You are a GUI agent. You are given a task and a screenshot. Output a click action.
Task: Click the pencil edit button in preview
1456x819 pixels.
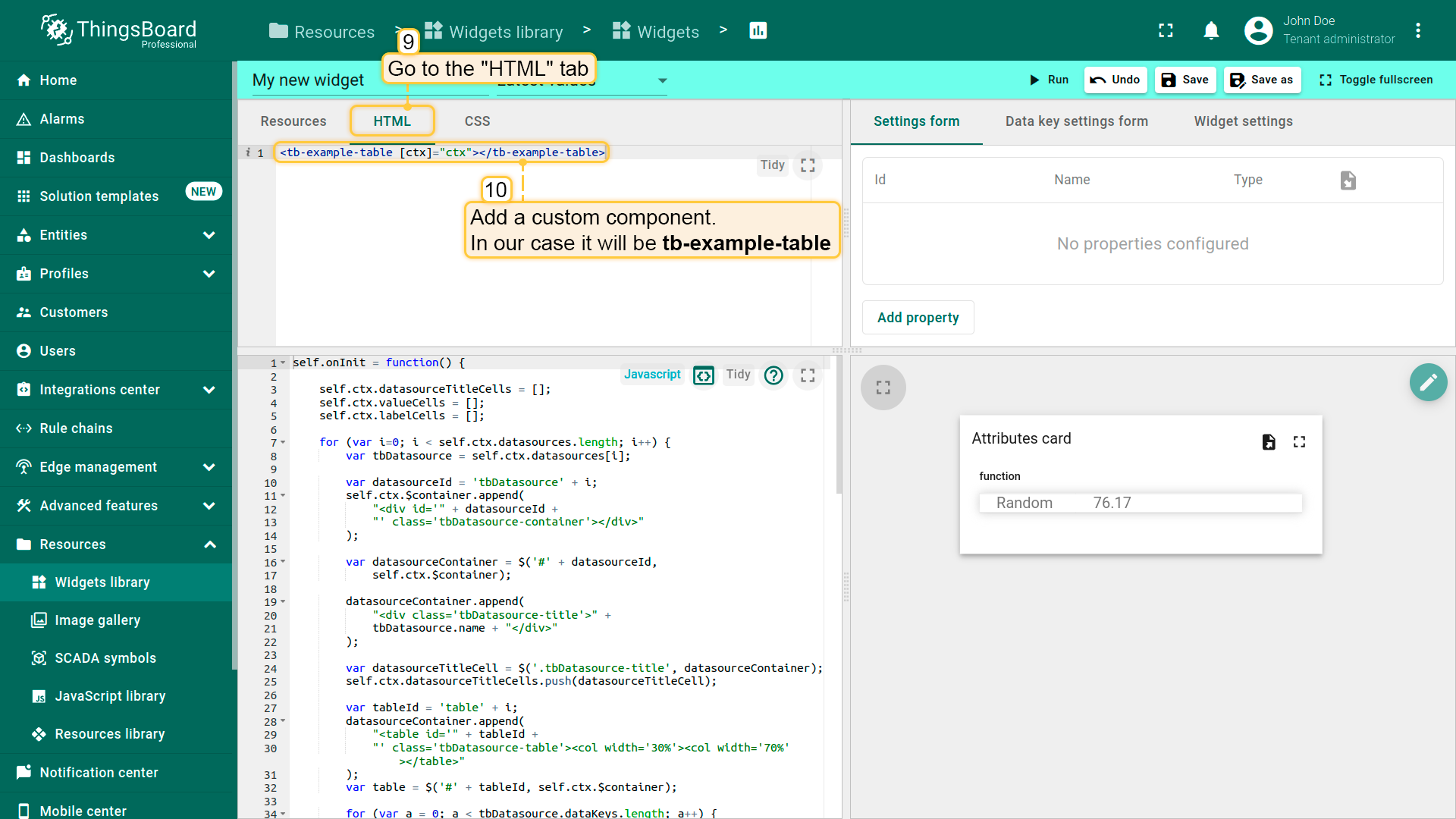1428,382
